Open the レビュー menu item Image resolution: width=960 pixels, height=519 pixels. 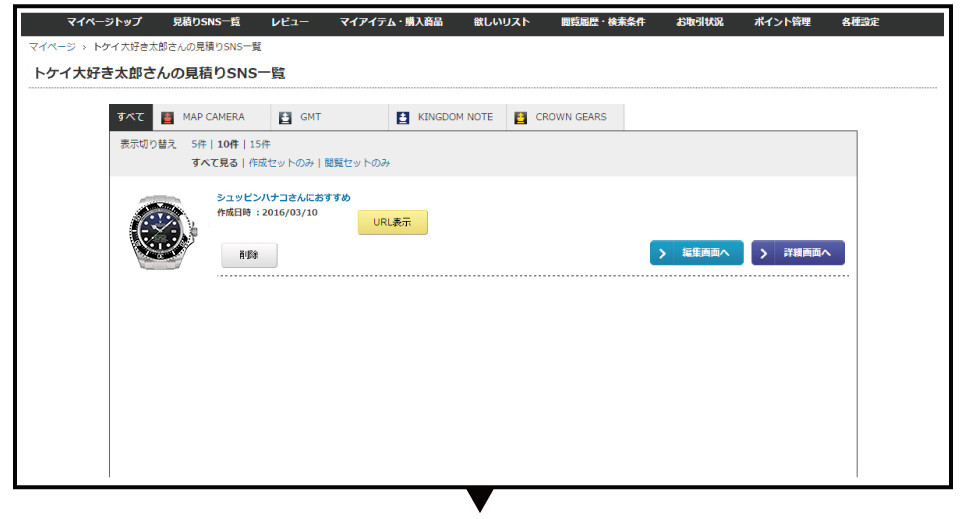pyautogui.click(x=290, y=22)
